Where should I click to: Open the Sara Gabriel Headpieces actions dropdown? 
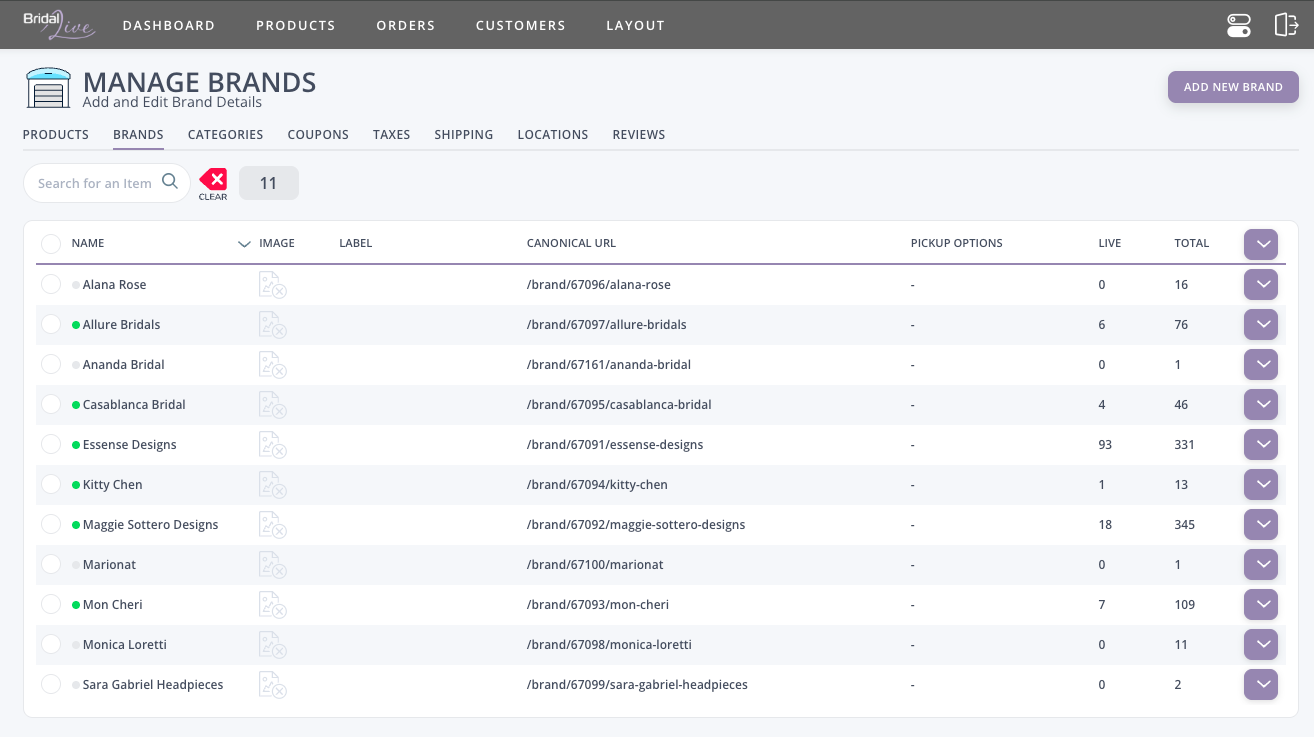coord(1261,685)
